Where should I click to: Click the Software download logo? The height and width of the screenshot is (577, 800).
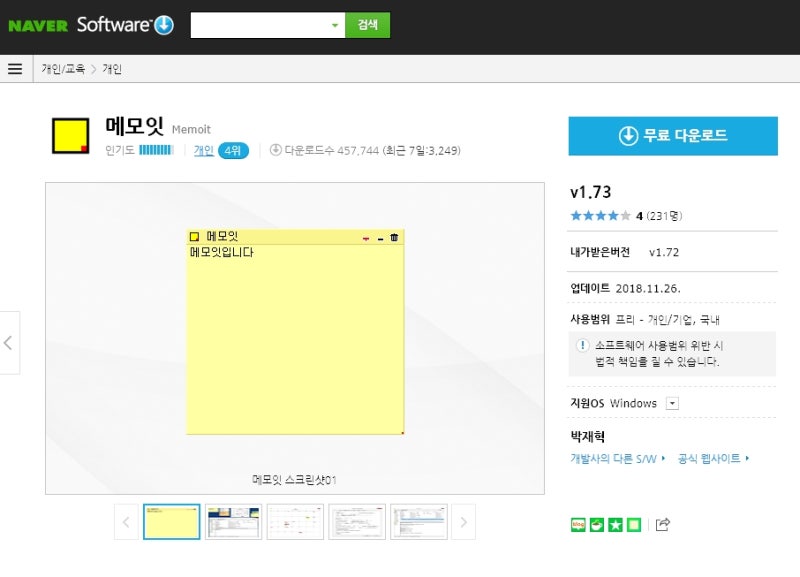126,25
